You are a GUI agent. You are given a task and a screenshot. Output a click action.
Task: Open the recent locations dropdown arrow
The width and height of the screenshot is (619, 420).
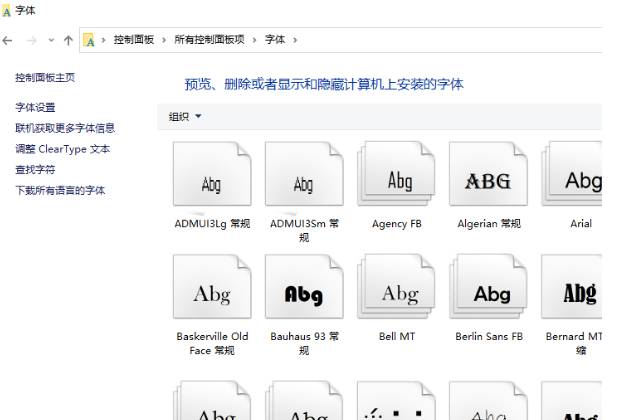coord(51,40)
